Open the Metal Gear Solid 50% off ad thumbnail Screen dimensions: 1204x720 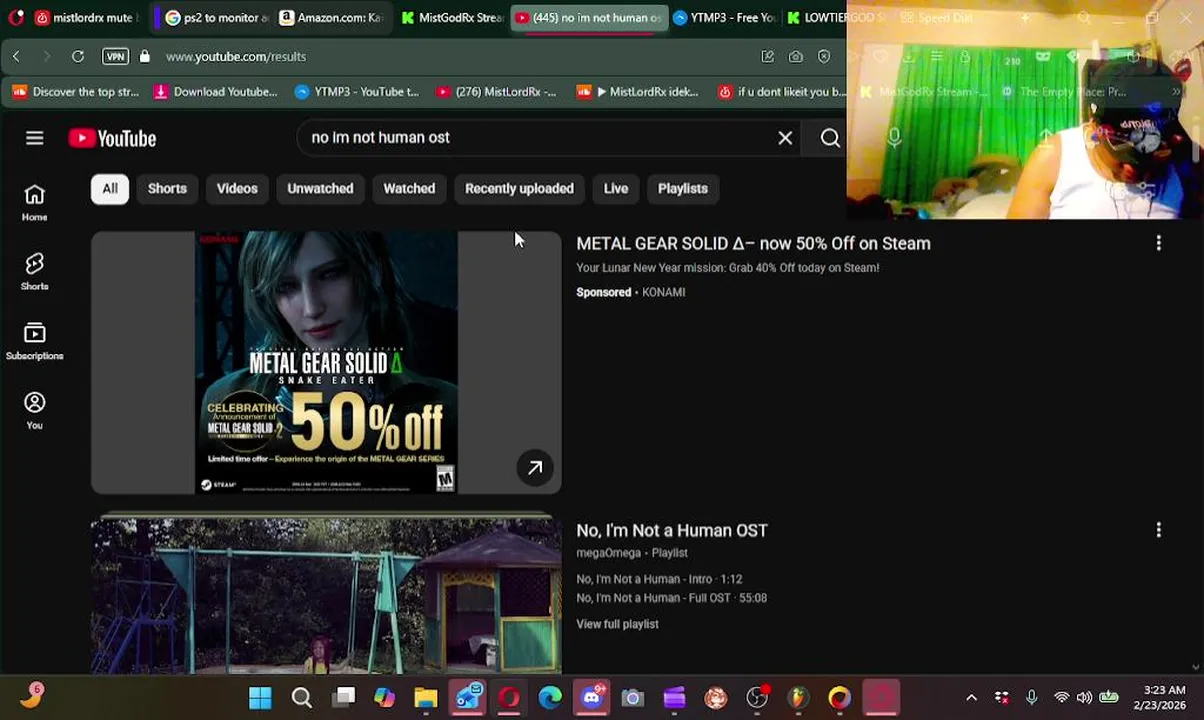coord(326,362)
